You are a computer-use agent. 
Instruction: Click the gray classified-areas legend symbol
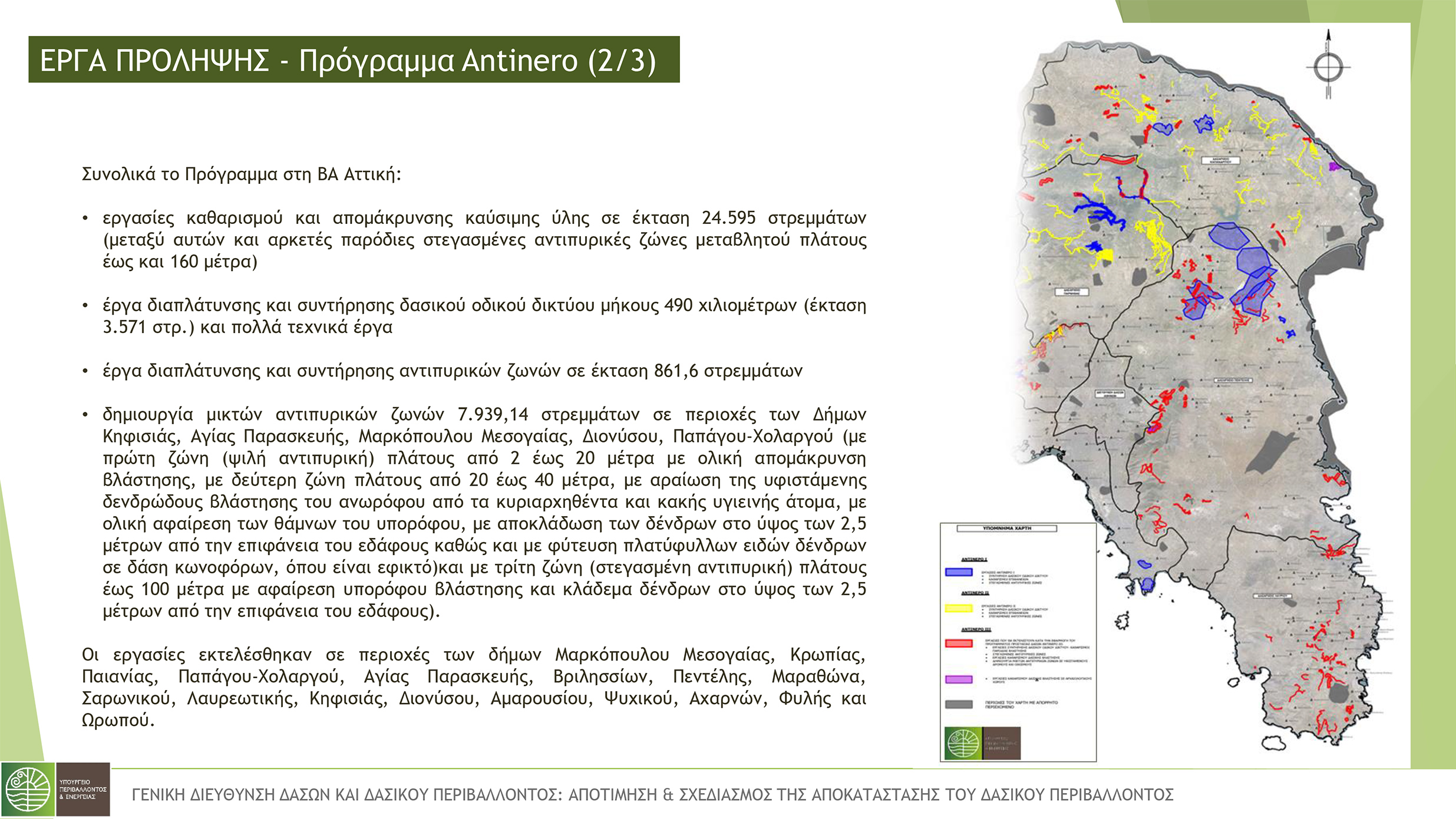click(959, 704)
